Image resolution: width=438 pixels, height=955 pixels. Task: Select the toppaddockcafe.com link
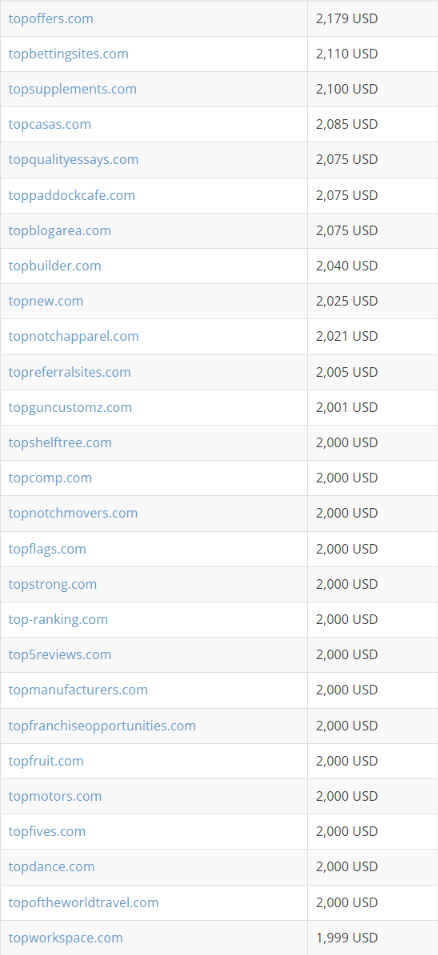pos(71,196)
